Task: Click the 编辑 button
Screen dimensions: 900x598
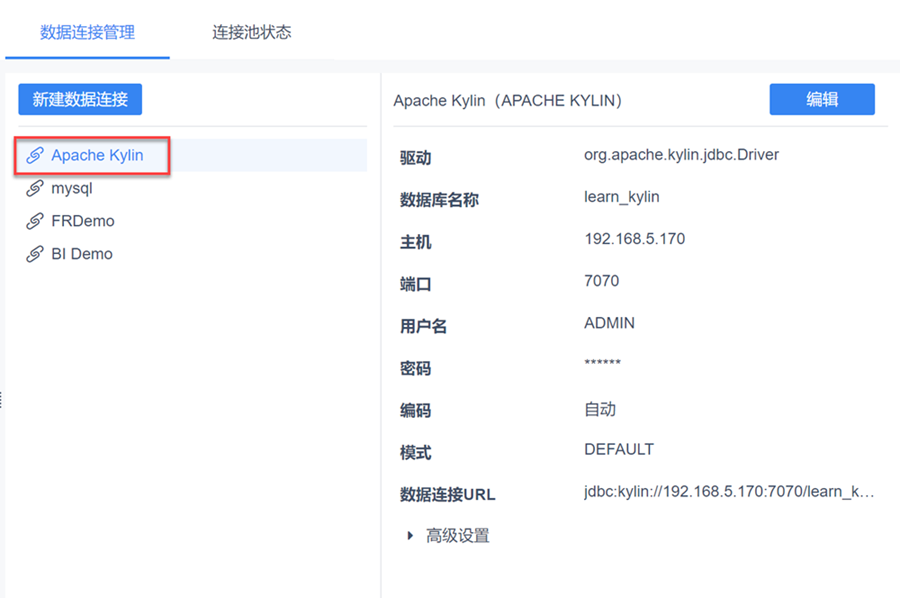Action: point(822,99)
